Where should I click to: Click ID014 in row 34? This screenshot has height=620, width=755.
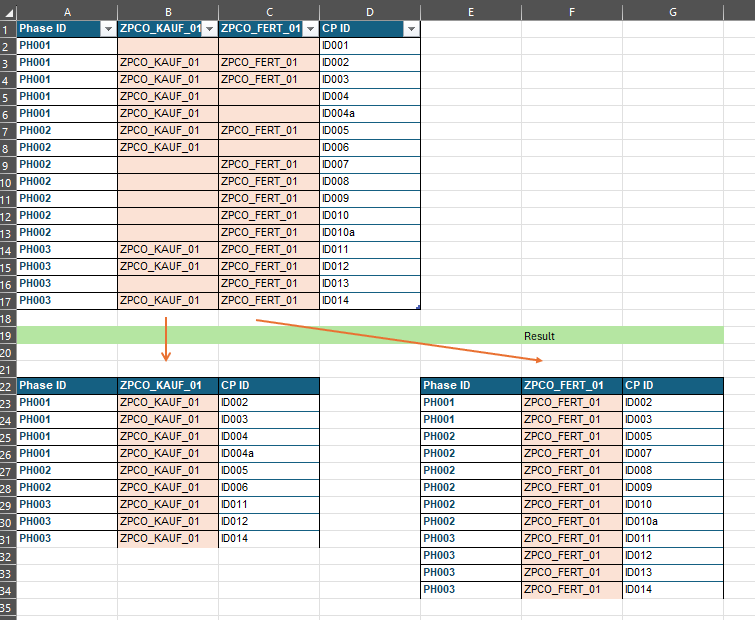tap(673, 589)
